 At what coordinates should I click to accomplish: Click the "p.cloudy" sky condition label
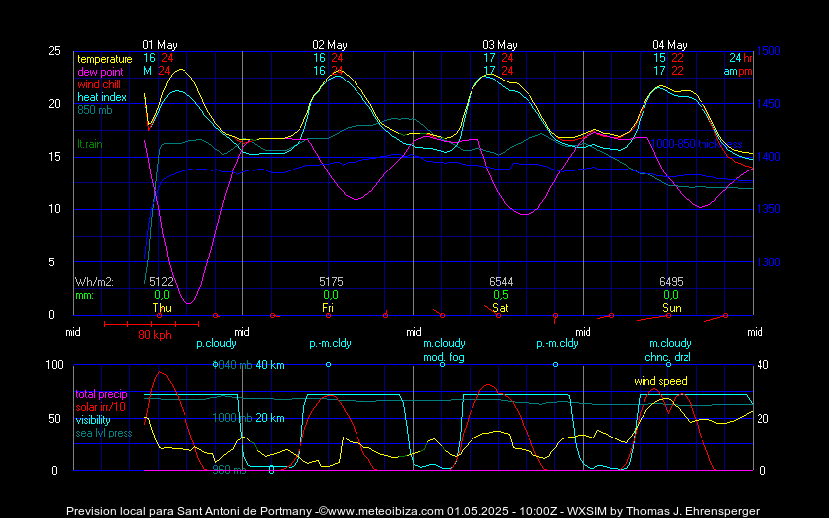click(x=216, y=344)
